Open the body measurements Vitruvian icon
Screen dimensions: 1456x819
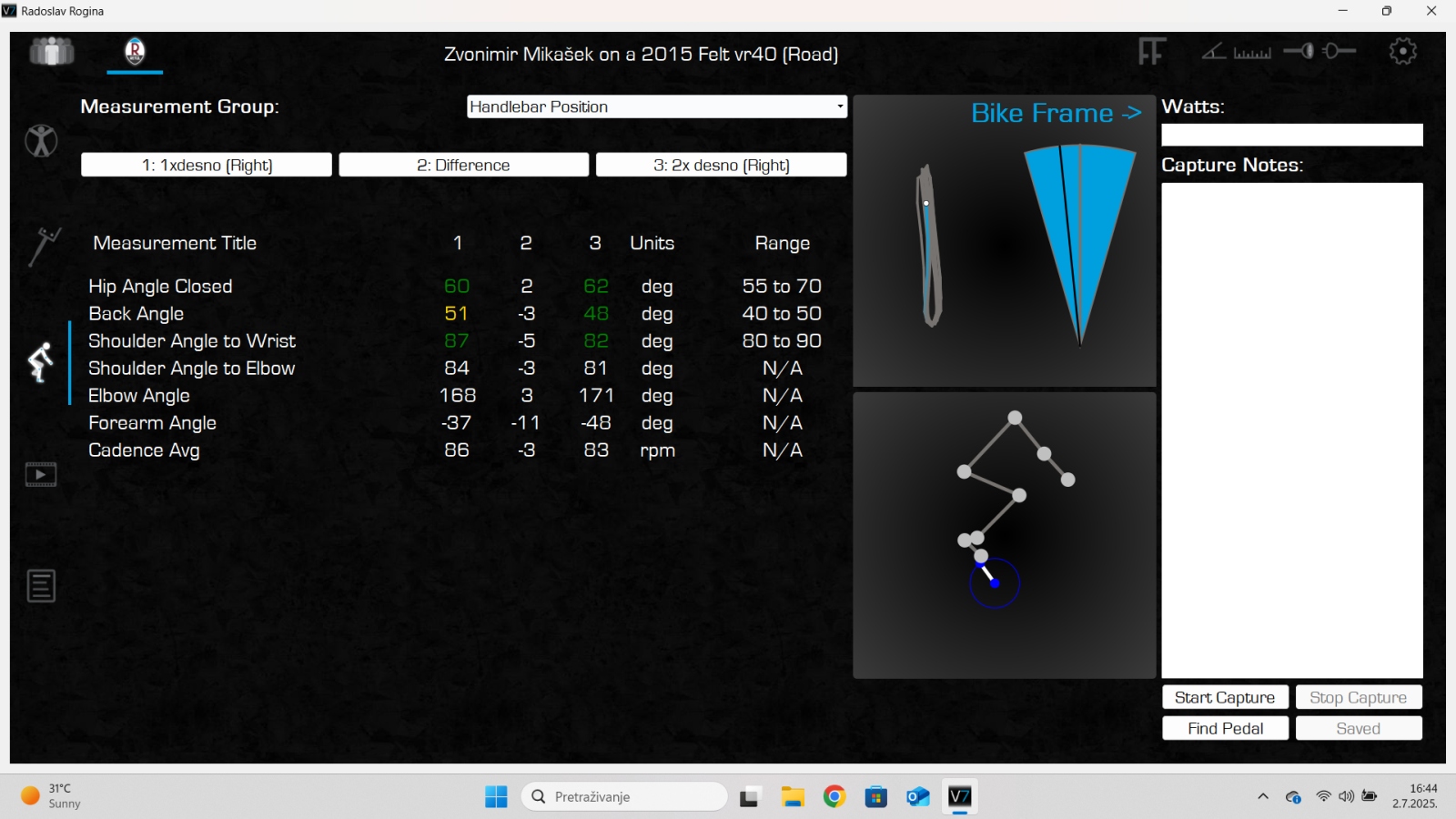[41, 141]
